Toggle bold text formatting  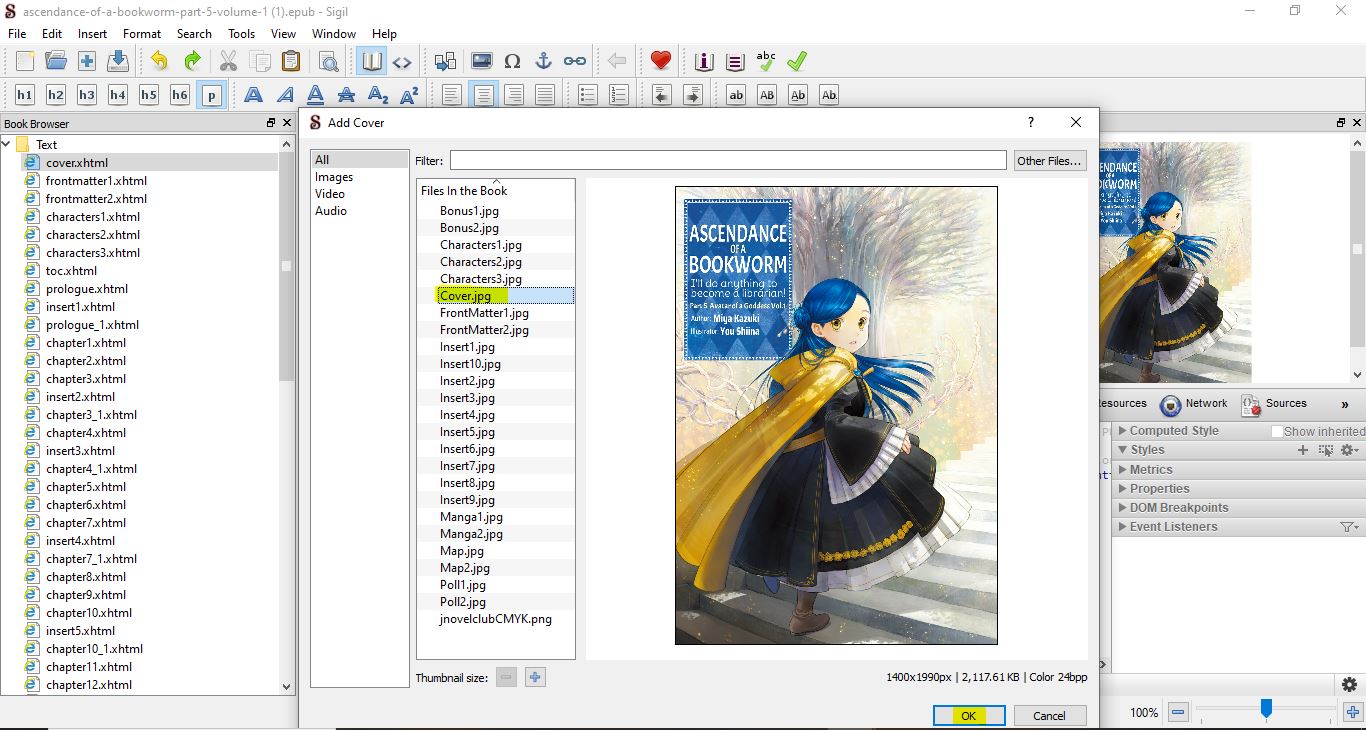(x=254, y=95)
